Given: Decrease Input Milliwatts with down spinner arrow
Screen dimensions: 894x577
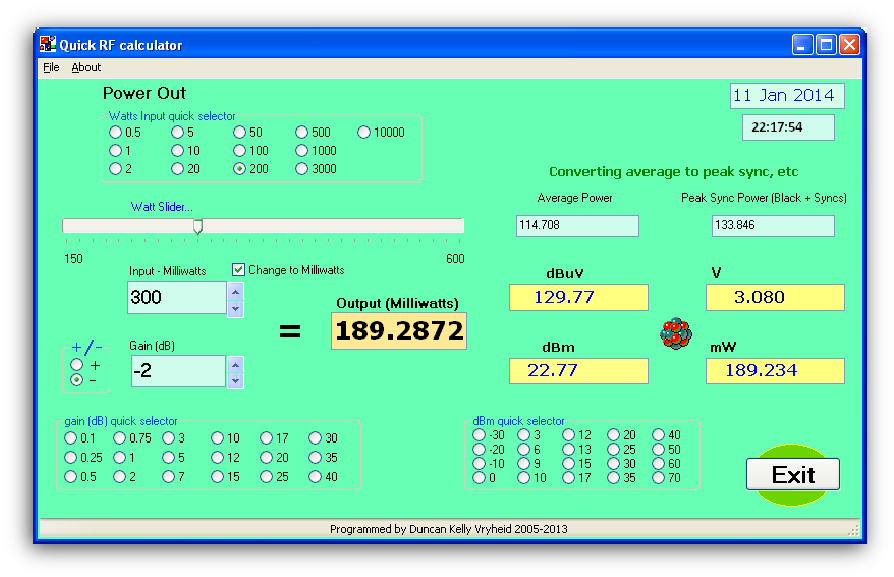Looking at the screenshot, I should (236, 307).
